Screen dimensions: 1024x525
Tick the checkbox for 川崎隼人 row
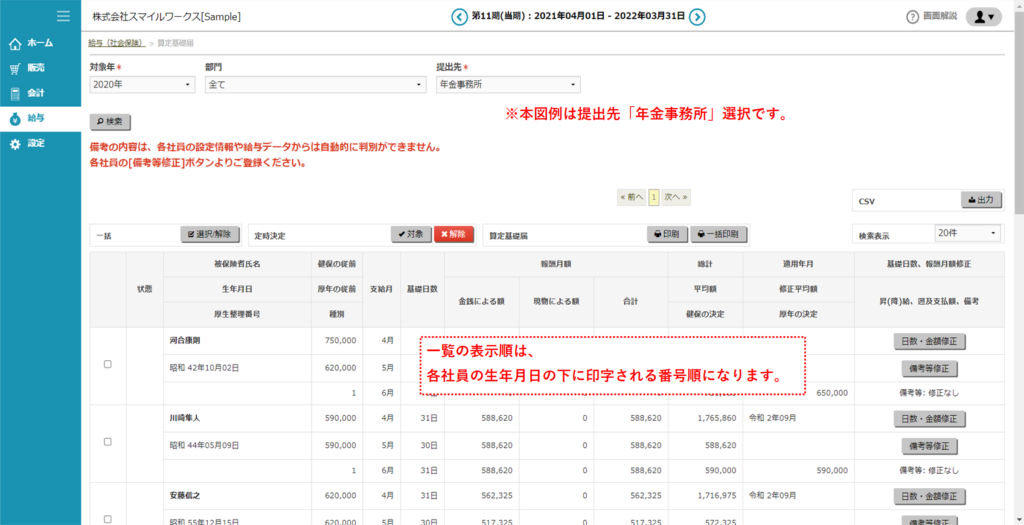108,442
